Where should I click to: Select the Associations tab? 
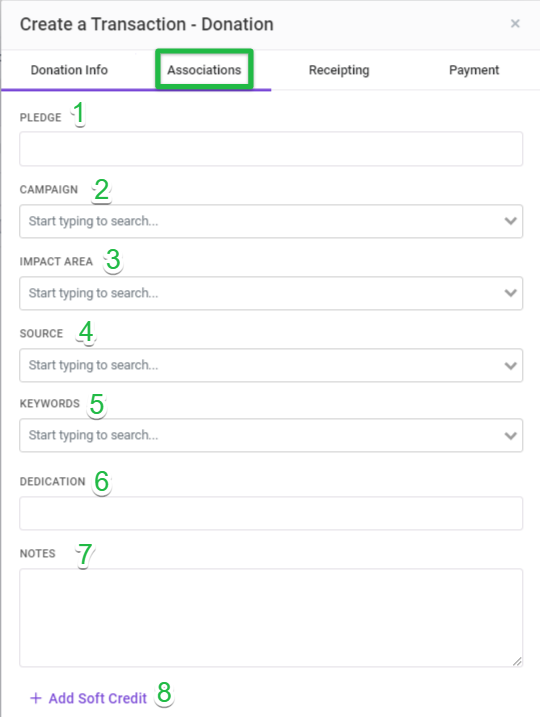coord(204,70)
